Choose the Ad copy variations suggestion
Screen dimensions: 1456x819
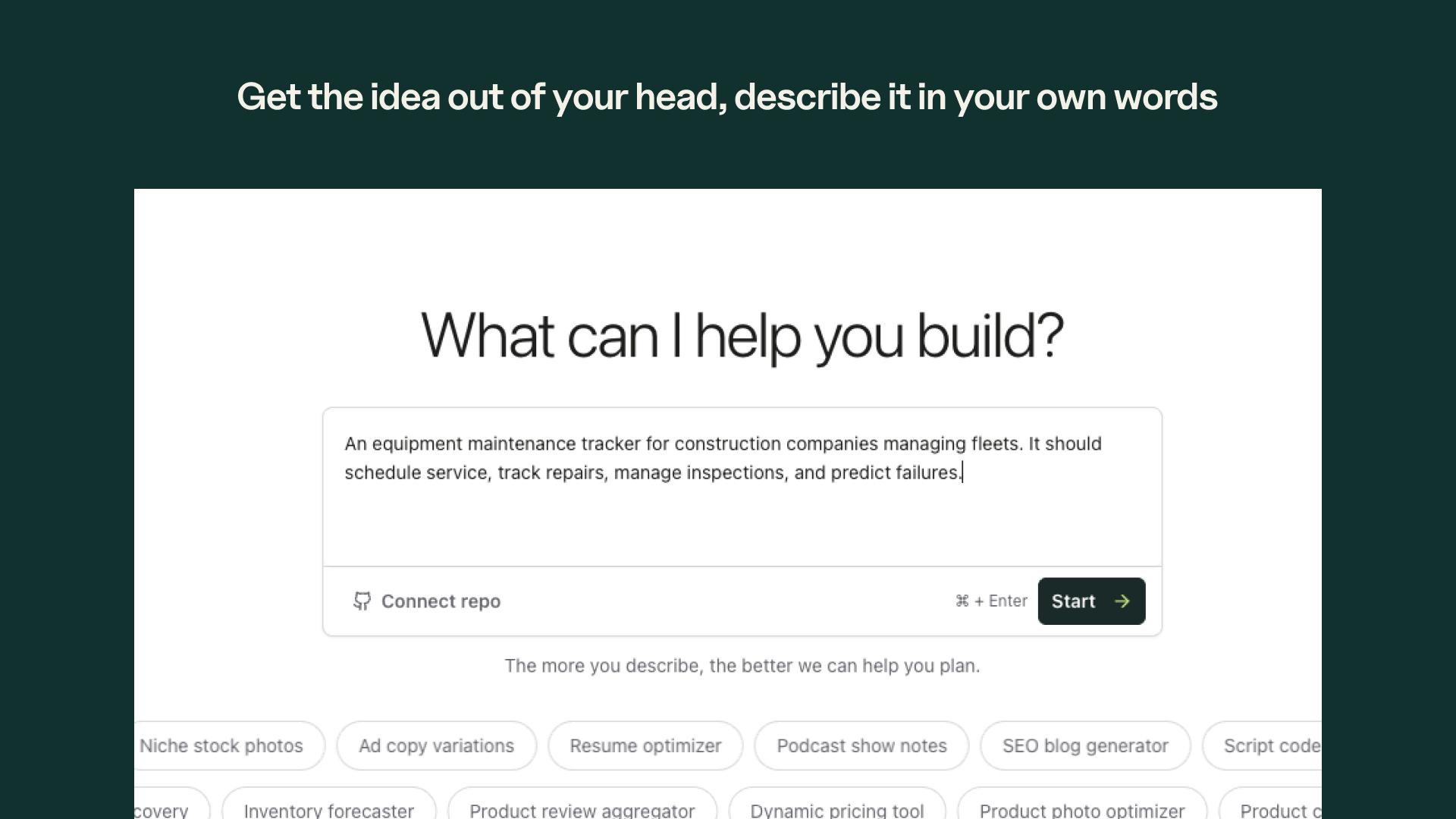tap(436, 745)
